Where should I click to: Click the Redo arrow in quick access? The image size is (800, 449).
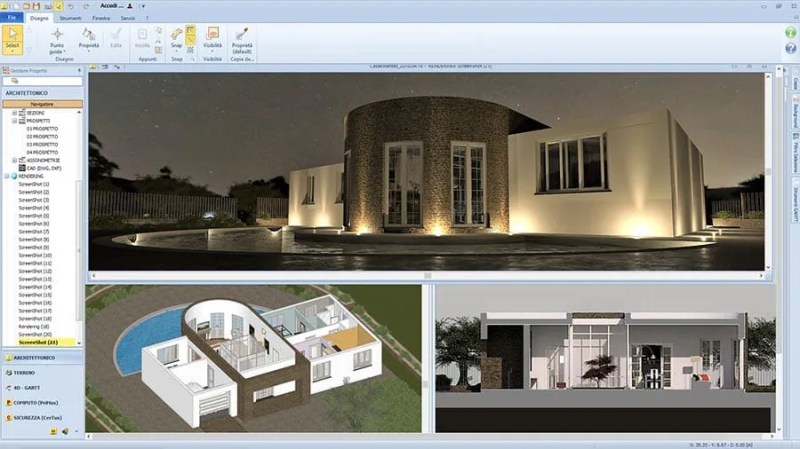click(x=86, y=6)
